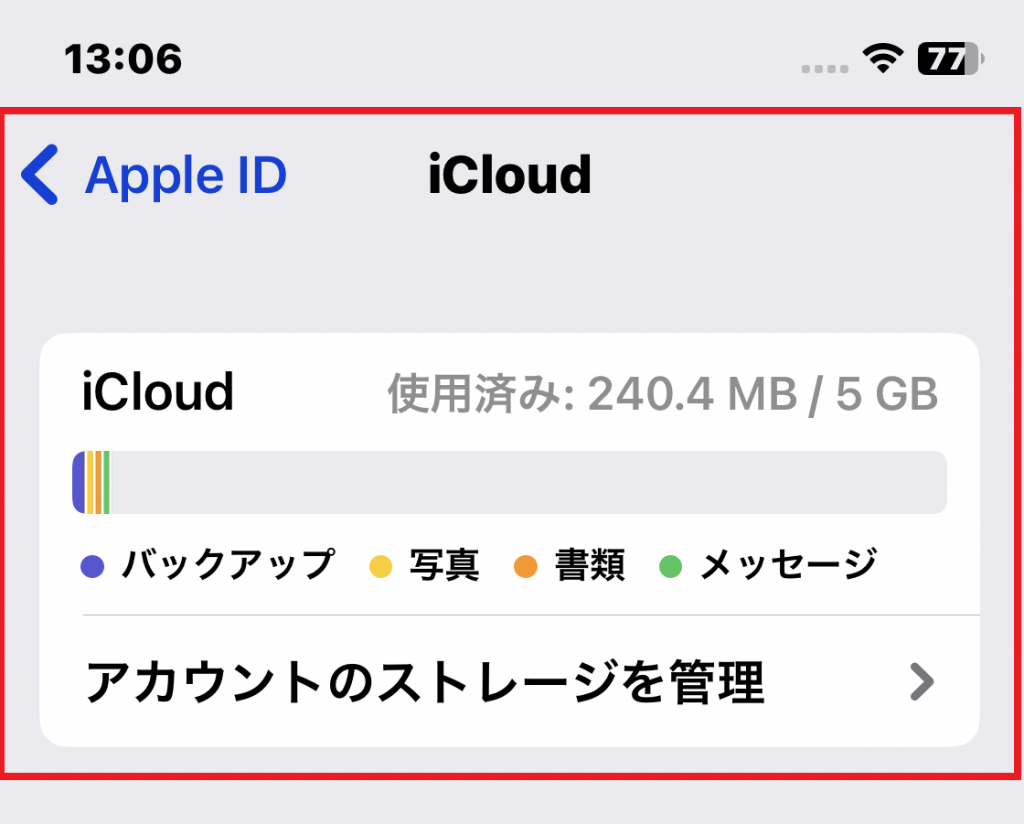Tap the cellular signal dots
This screenshot has height=824, width=1024.
(x=825, y=69)
